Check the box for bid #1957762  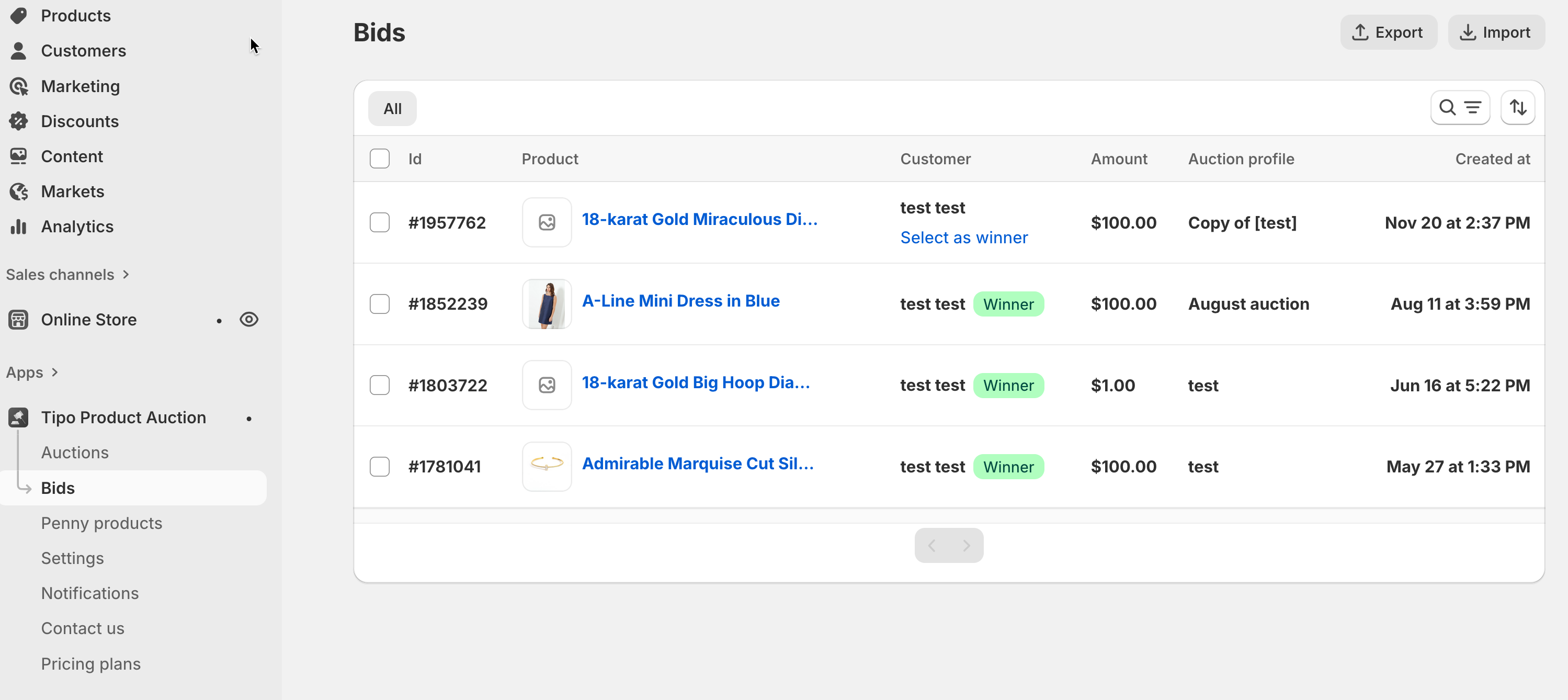tap(379, 222)
